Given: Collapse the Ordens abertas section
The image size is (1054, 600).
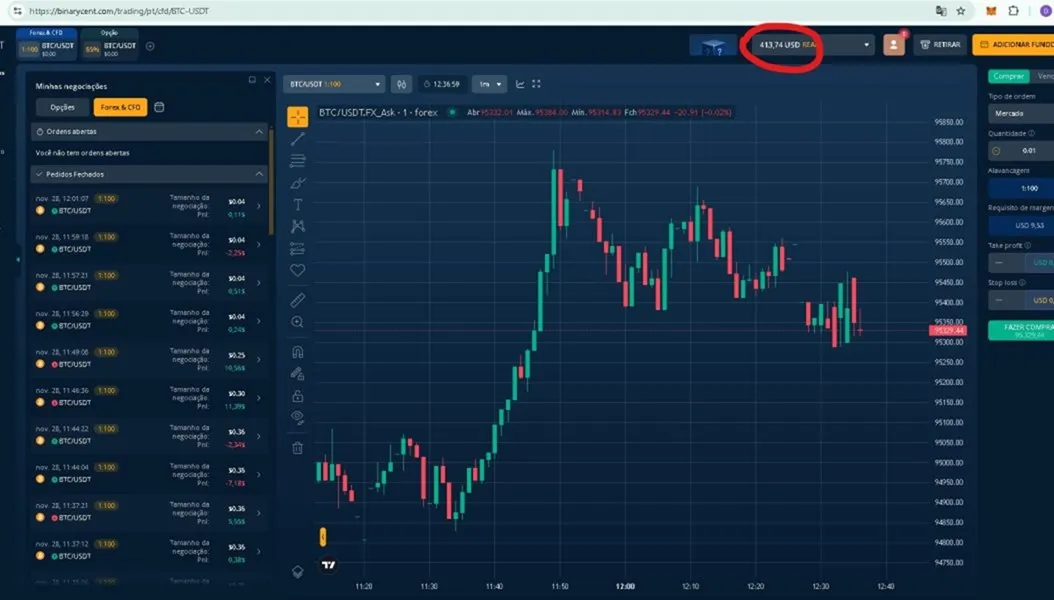Looking at the screenshot, I should pos(150,132).
